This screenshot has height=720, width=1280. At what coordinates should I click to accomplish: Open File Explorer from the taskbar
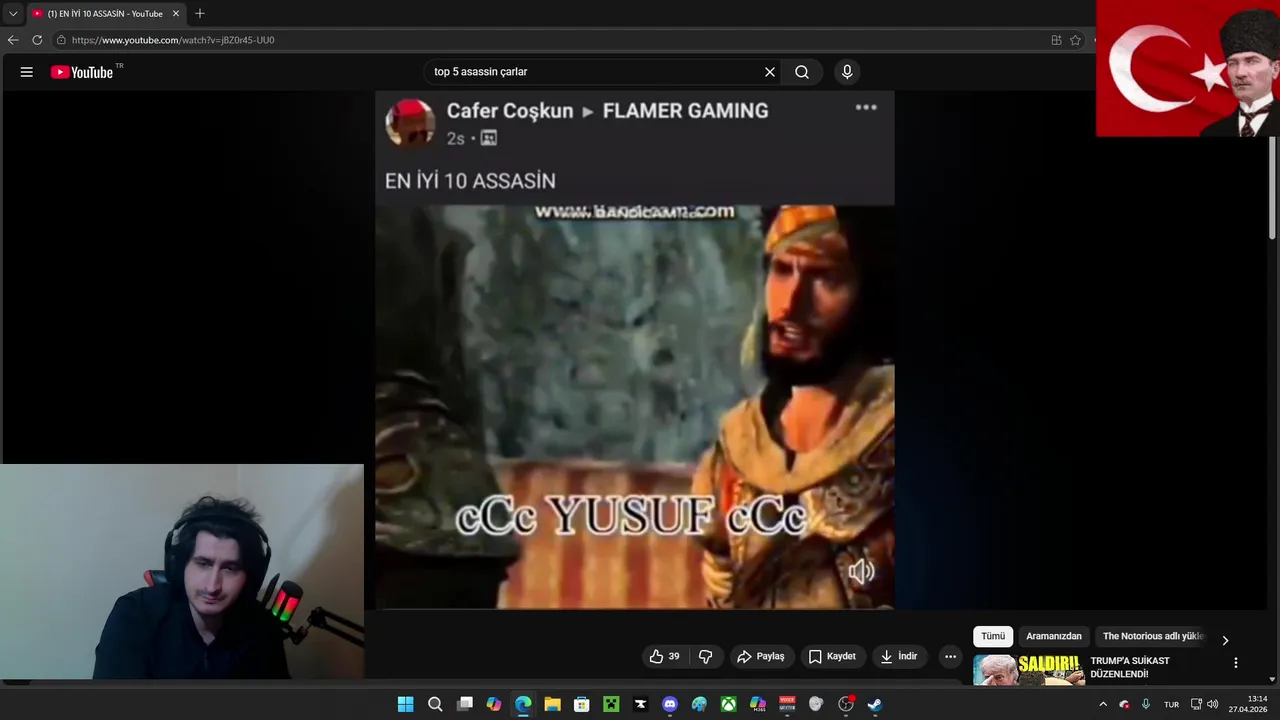click(552, 705)
